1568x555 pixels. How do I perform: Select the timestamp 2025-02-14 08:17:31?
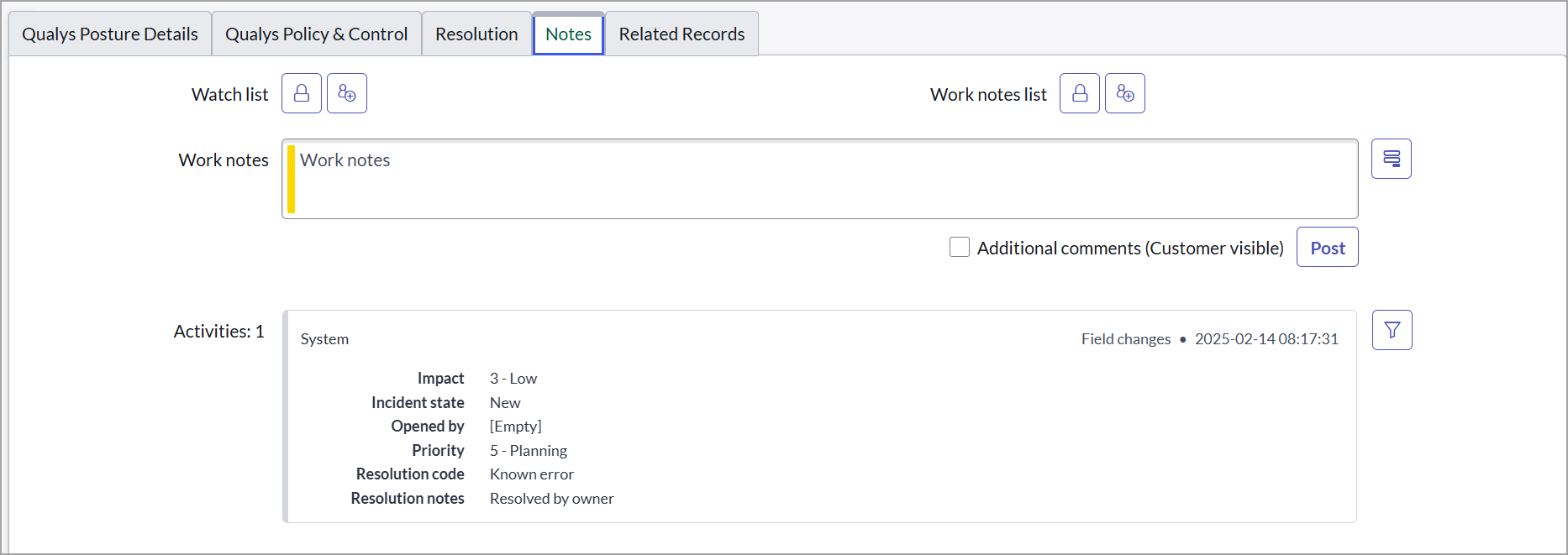click(x=1266, y=339)
